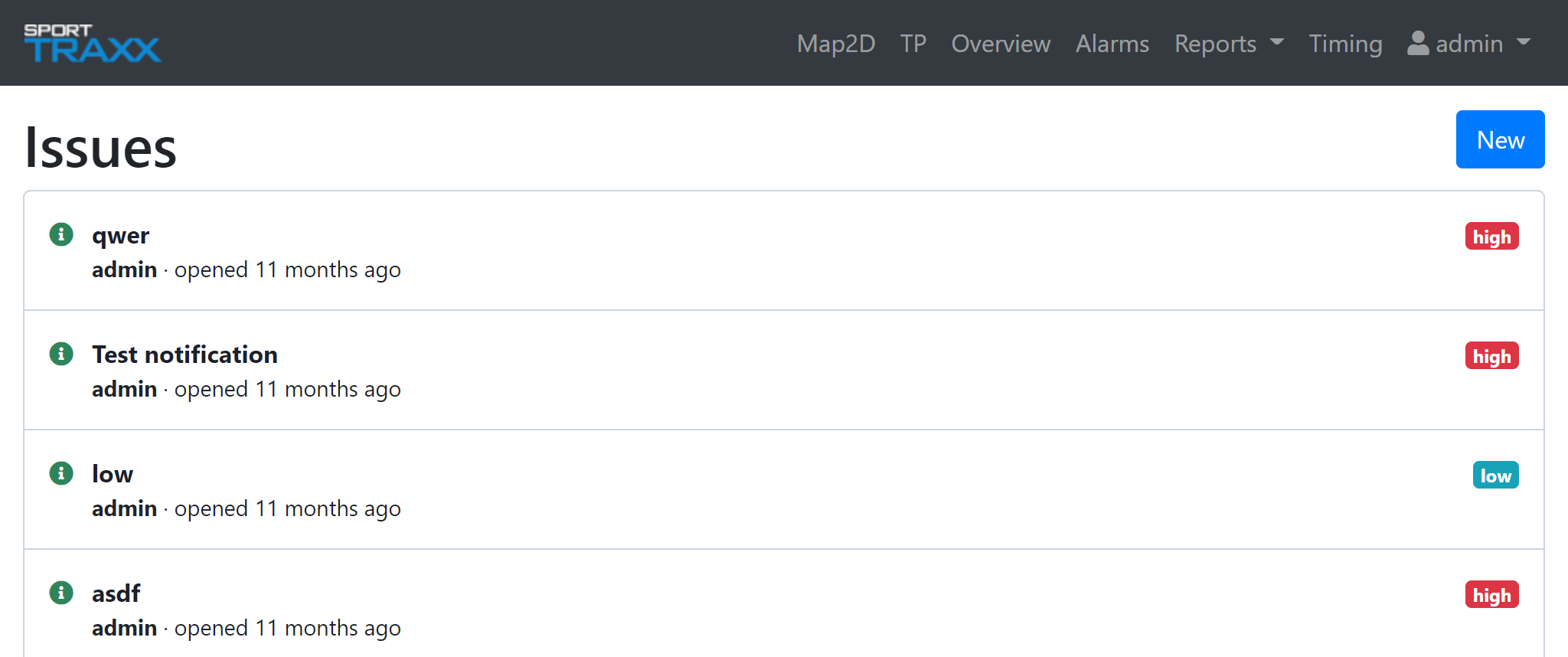1568x657 pixels.
Task: Navigate to Overview
Action: tap(1001, 44)
